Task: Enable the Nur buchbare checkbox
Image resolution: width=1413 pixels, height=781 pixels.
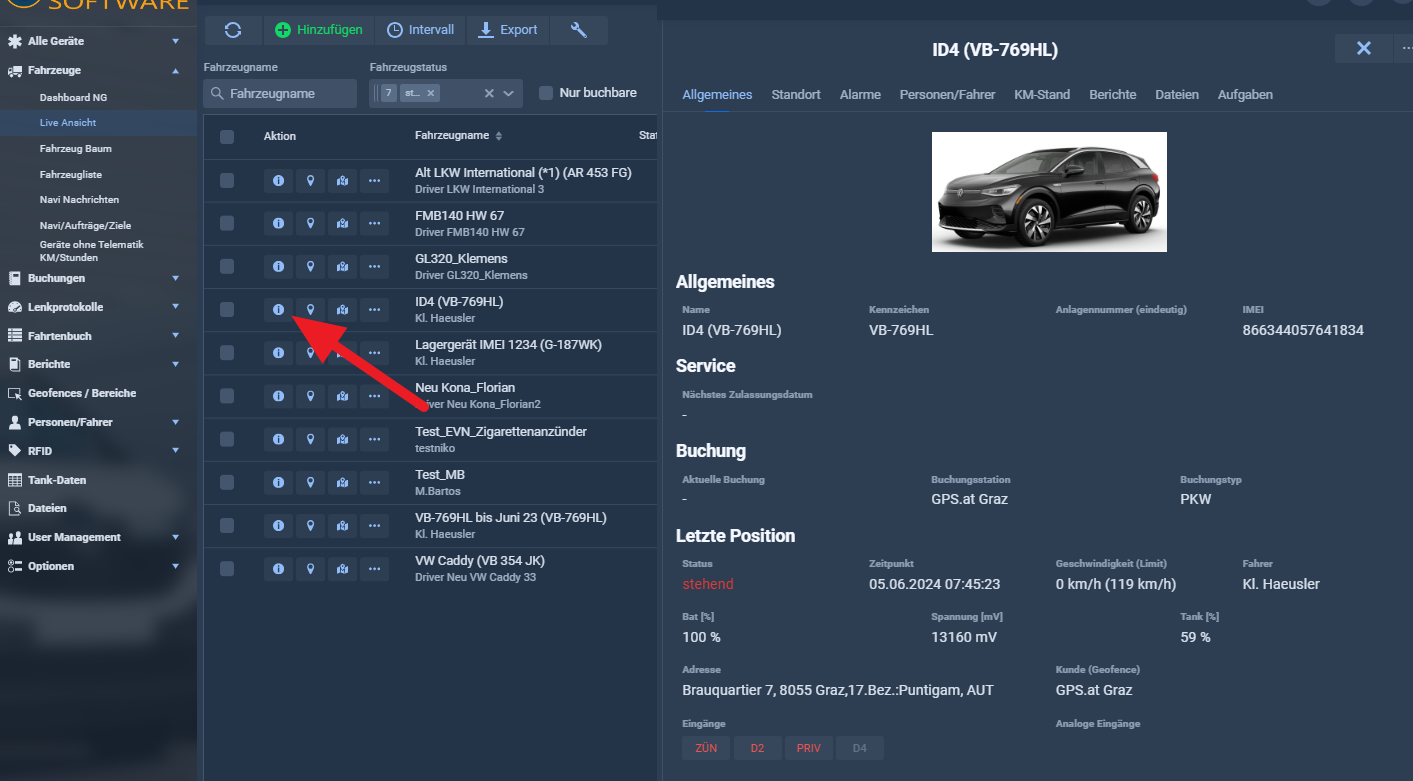Action: coord(546,93)
